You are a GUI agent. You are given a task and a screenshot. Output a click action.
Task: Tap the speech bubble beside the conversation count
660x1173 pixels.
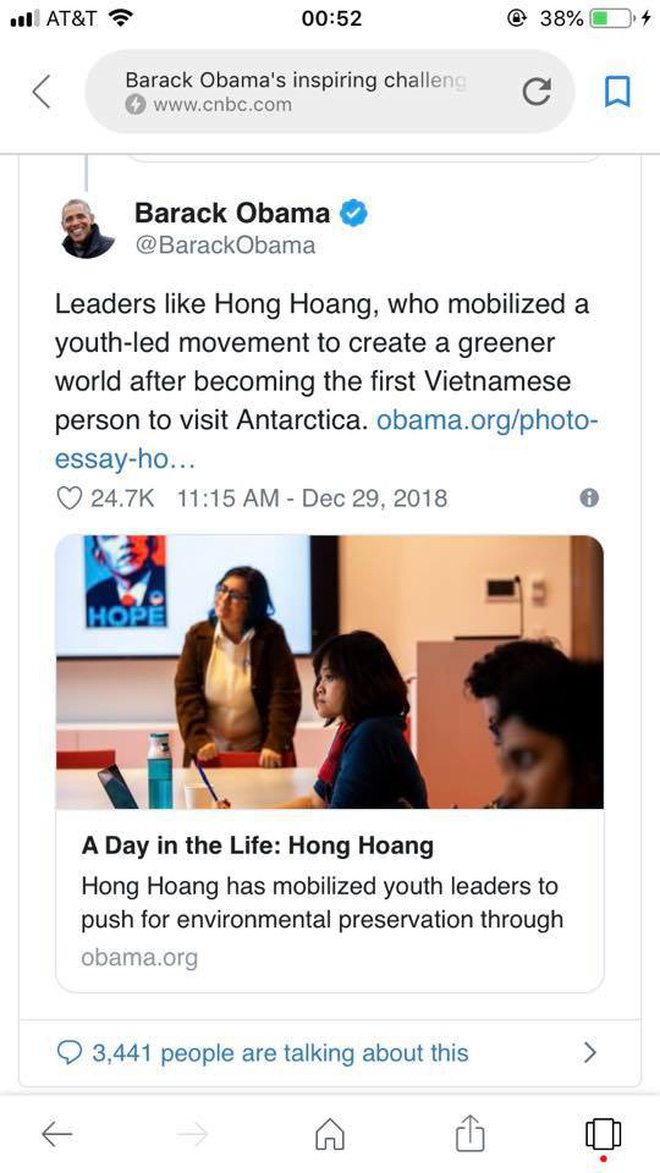[68, 1052]
